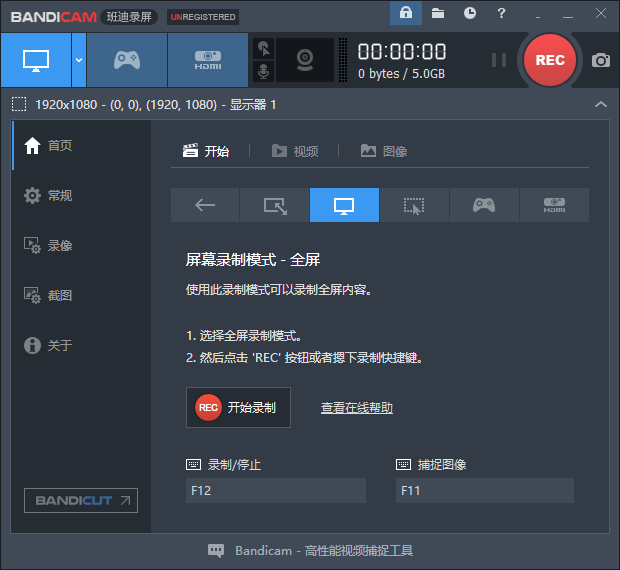Click the 捕捉图像 hotkey field F11

coord(485,491)
